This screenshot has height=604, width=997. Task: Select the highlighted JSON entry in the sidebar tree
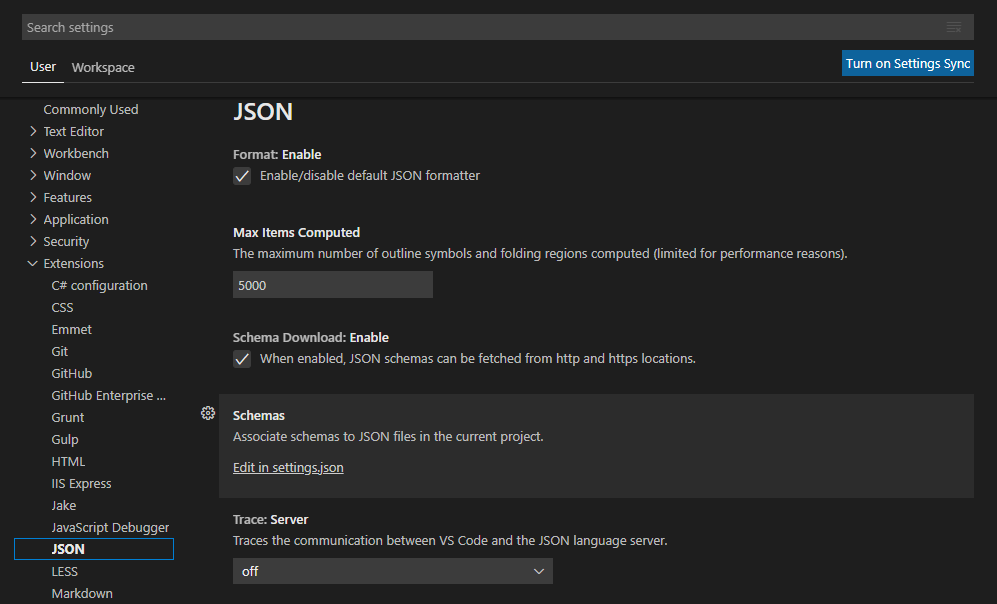pyautogui.click(x=94, y=549)
